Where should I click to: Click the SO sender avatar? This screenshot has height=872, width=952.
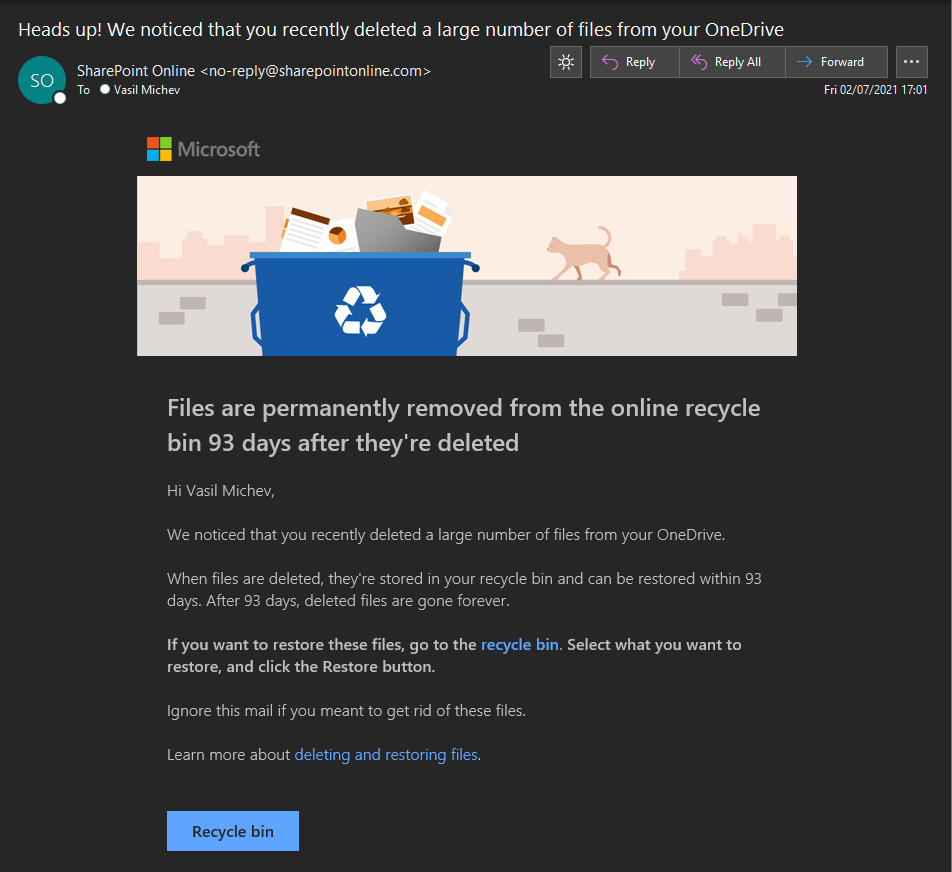pyautogui.click(x=42, y=80)
